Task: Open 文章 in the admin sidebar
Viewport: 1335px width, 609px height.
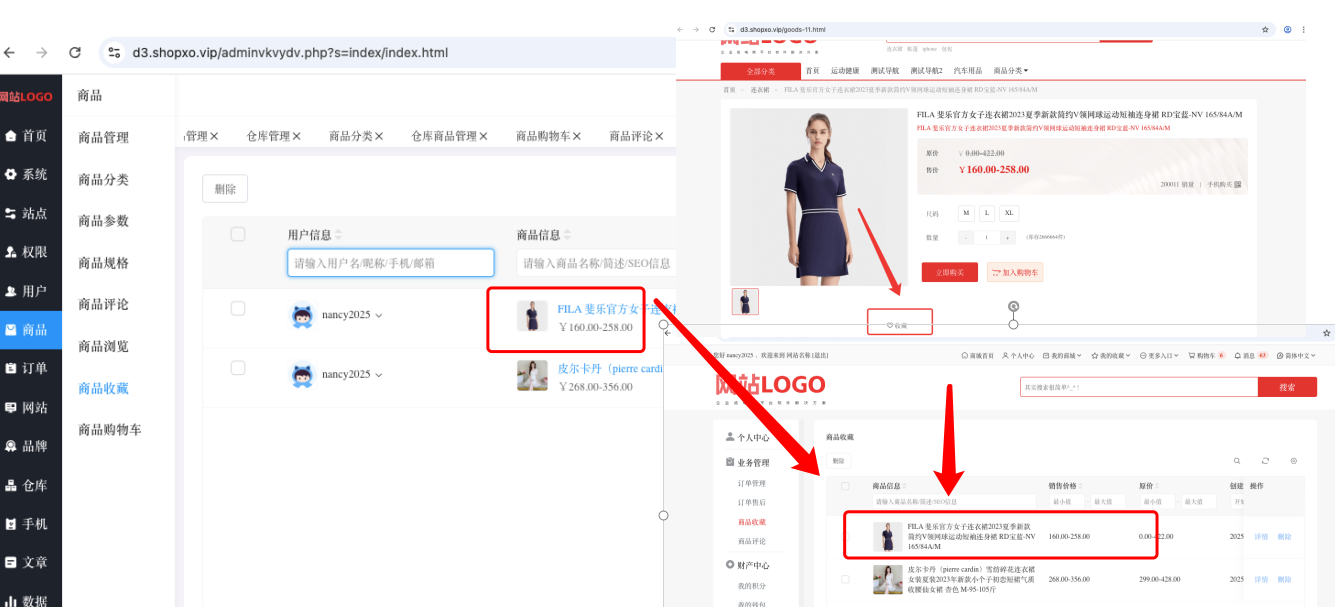Action: 27,563
